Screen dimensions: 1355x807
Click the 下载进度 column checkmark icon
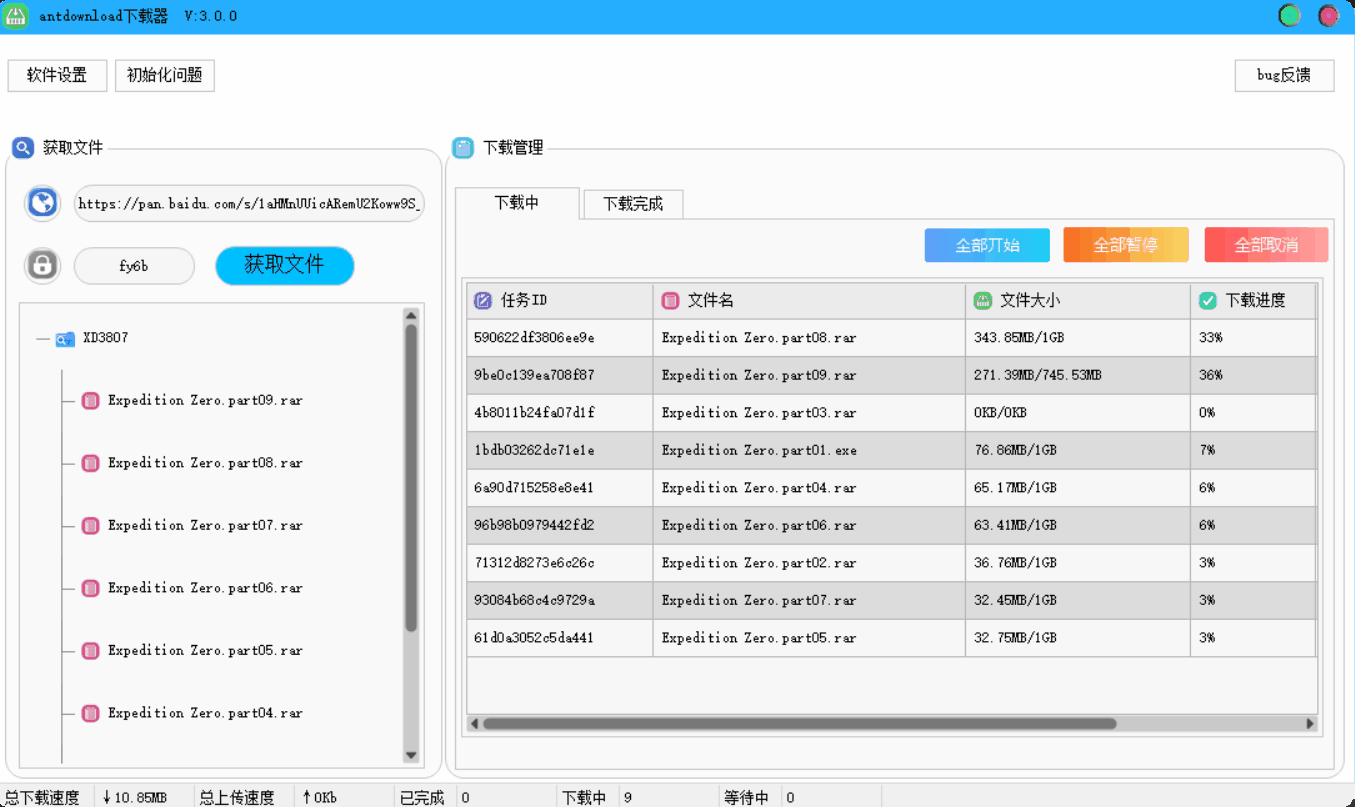coord(1208,300)
